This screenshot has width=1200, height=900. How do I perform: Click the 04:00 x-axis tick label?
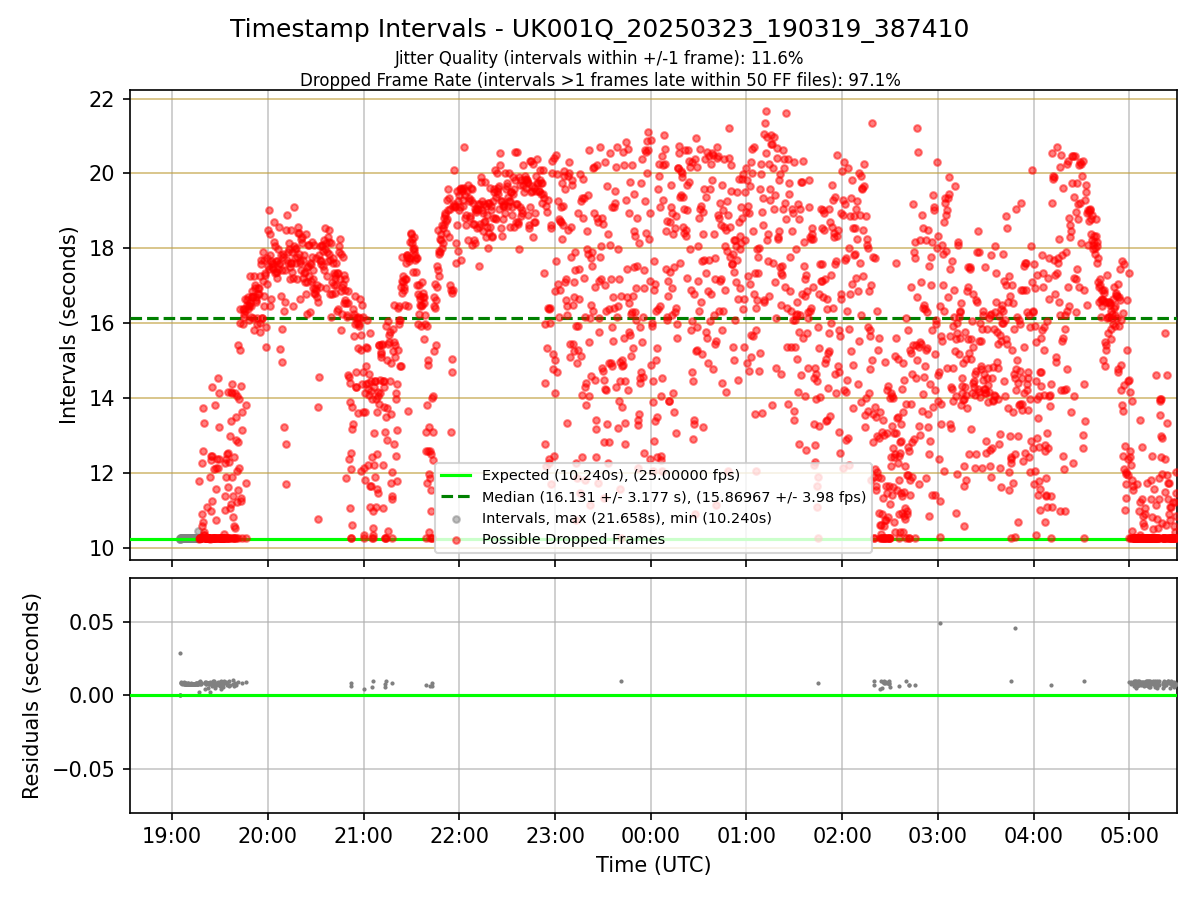coord(1033,835)
